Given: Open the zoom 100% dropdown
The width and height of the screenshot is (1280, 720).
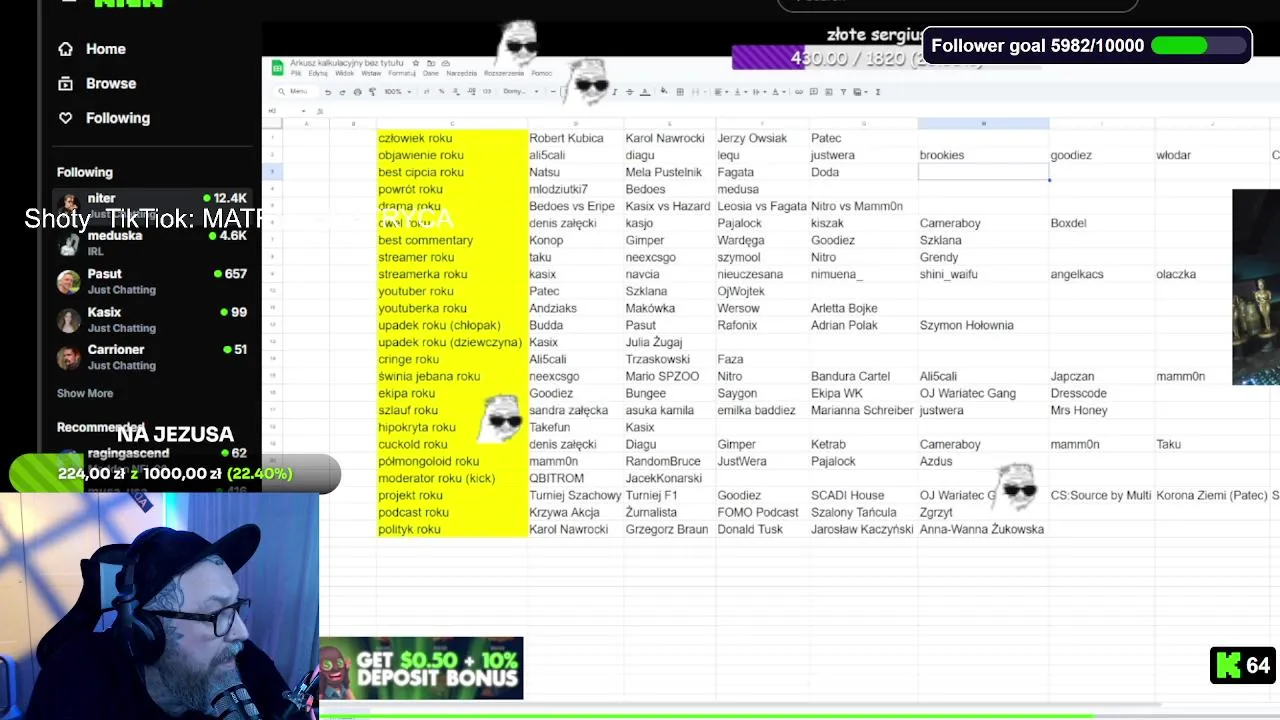Looking at the screenshot, I should [398, 92].
